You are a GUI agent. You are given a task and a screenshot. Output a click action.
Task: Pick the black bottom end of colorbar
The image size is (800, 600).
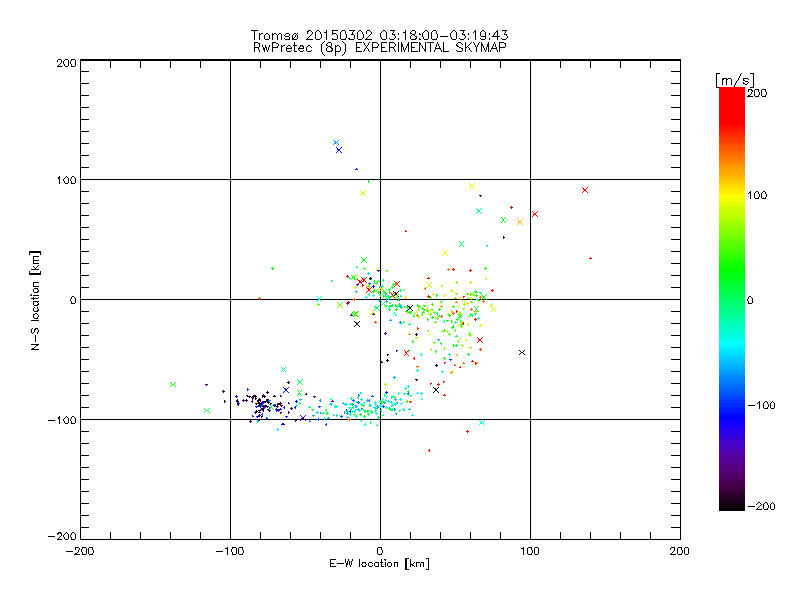(731, 506)
